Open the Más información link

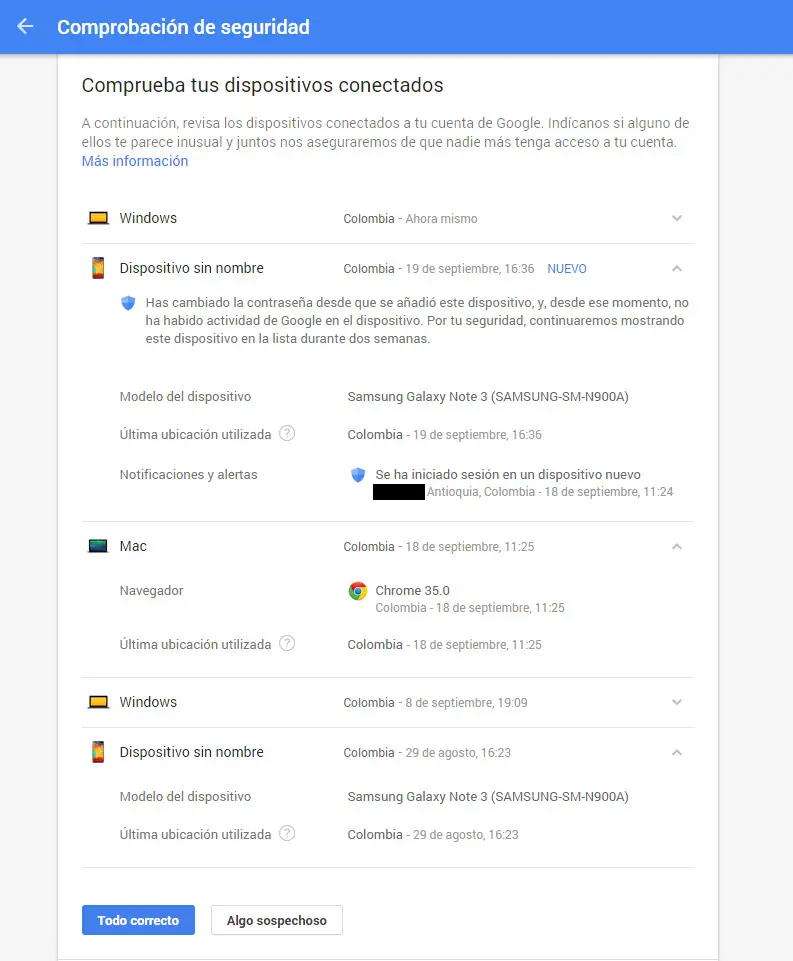click(135, 161)
